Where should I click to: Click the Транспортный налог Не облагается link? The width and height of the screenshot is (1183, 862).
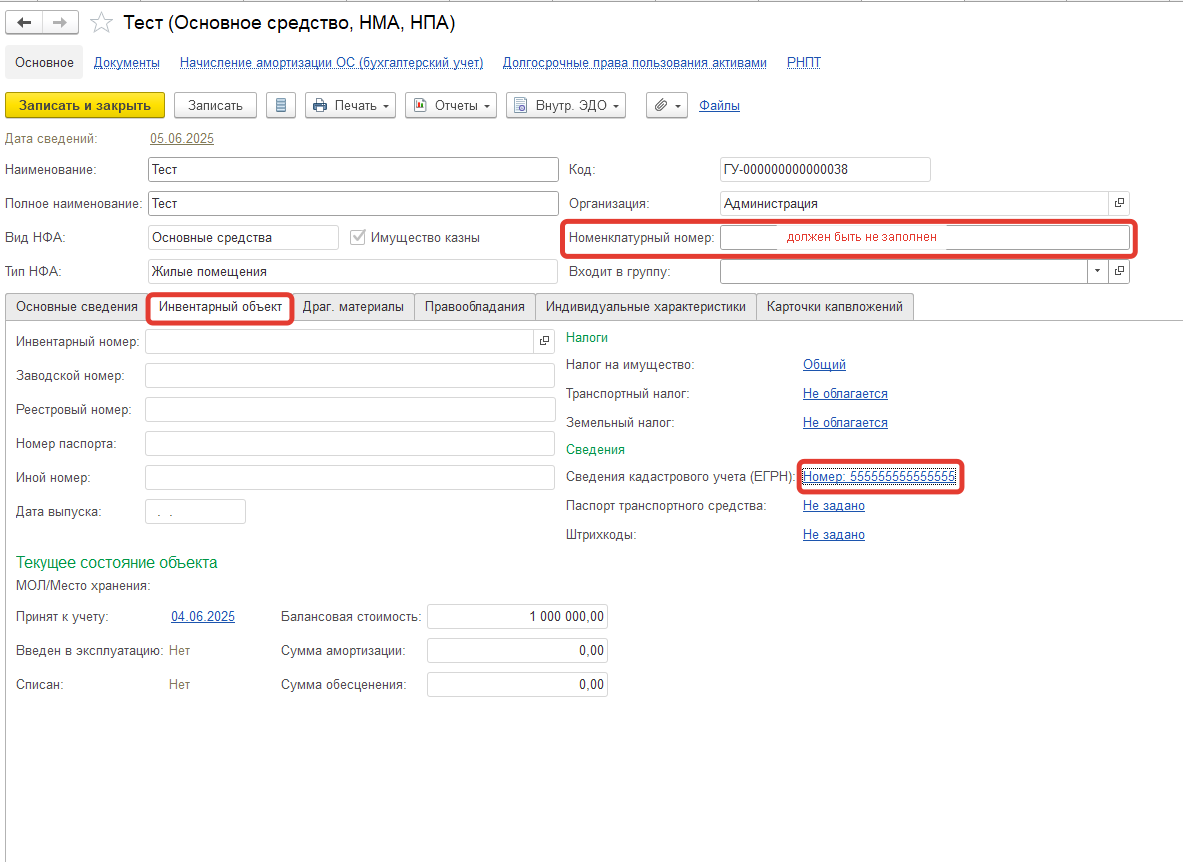click(845, 394)
